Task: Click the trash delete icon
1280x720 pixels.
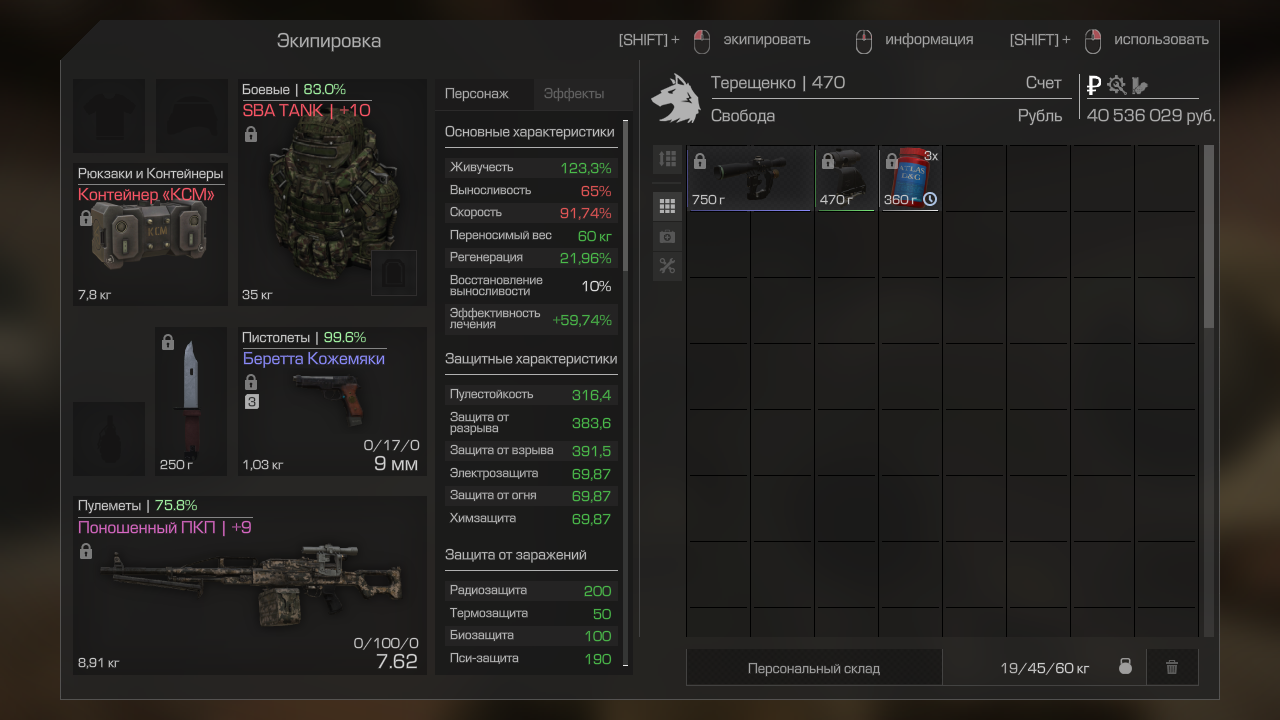Action: (x=1172, y=667)
